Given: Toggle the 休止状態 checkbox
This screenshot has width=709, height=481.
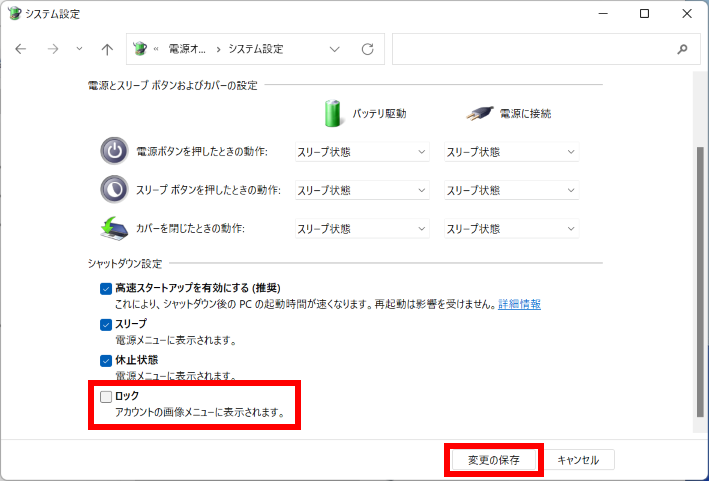Looking at the screenshot, I should (x=106, y=360).
